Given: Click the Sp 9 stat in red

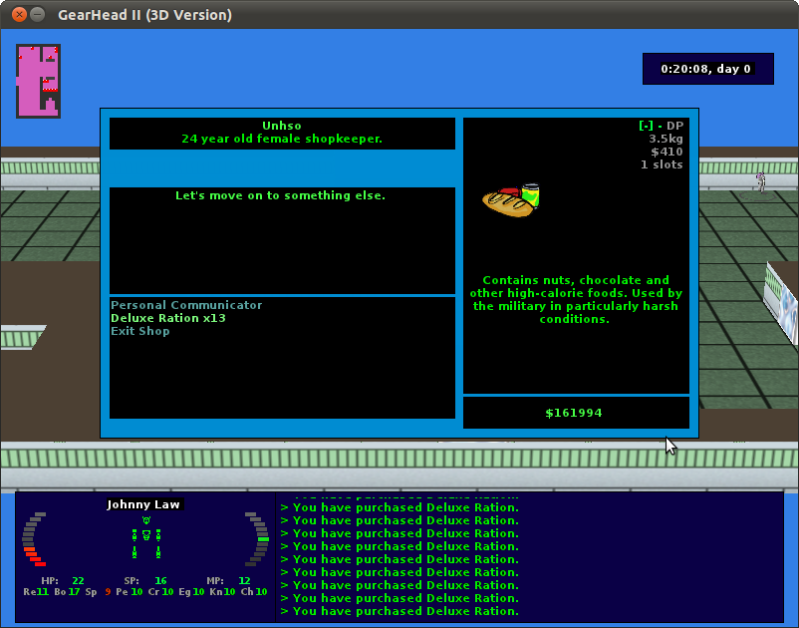Looking at the screenshot, I should (x=98, y=592).
